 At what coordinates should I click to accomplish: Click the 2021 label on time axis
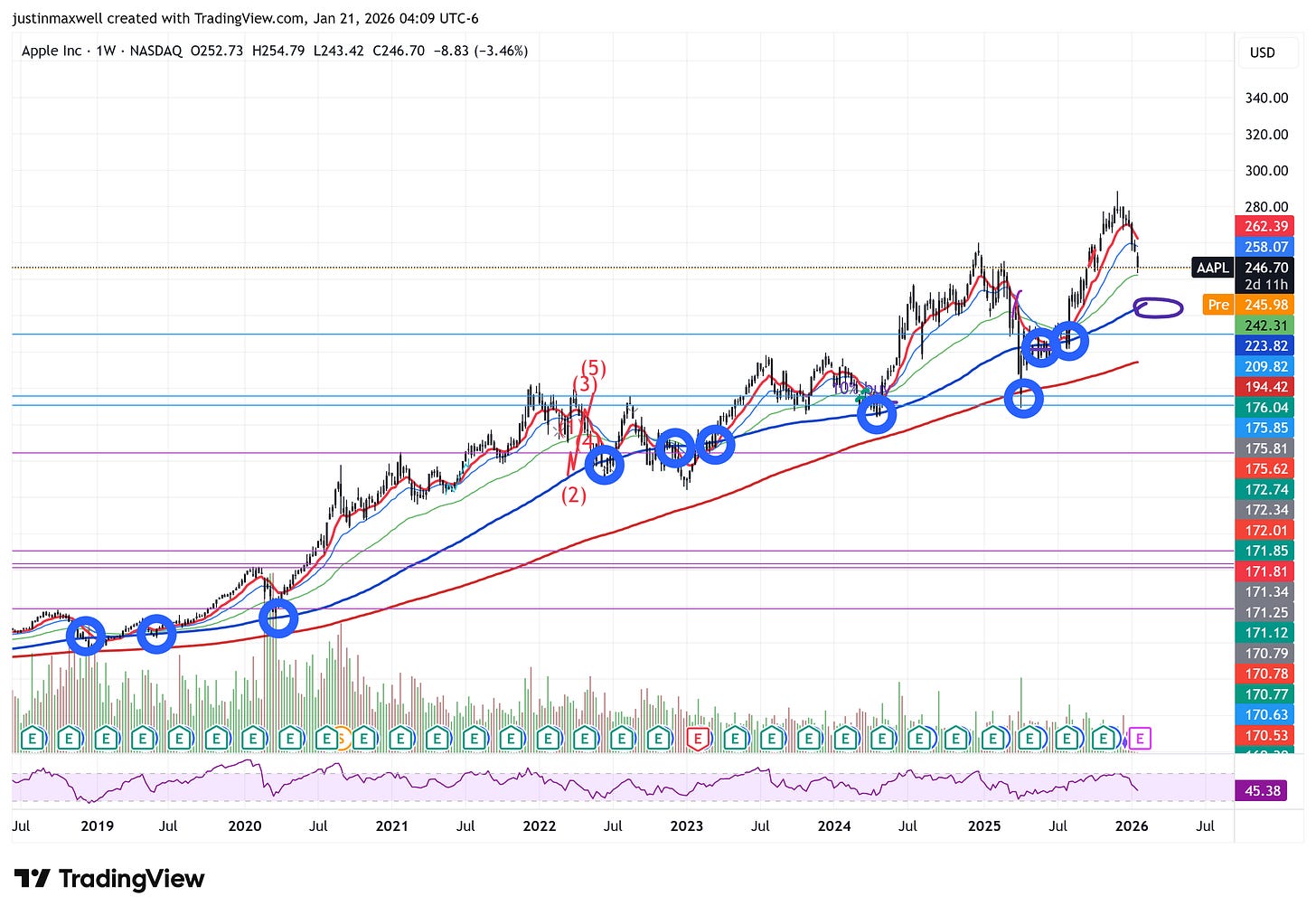391,825
